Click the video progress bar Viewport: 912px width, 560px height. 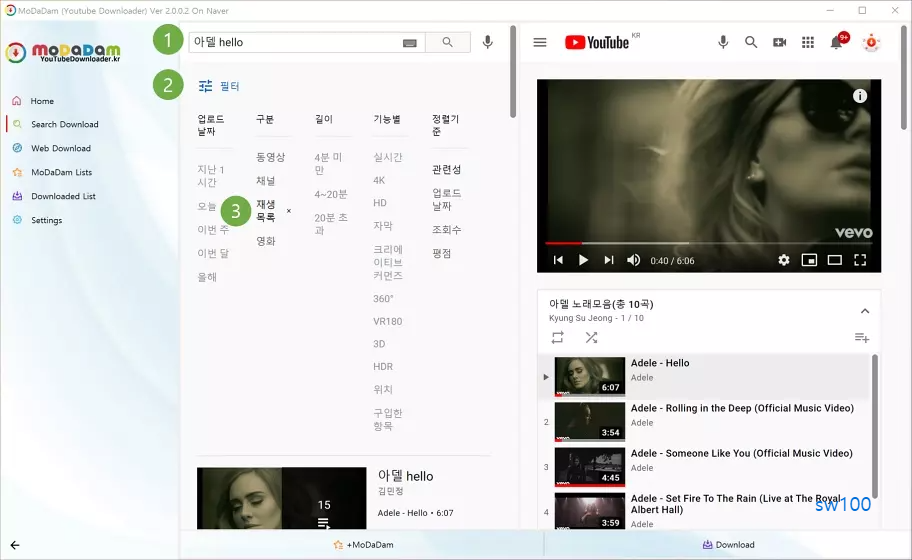click(x=708, y=243)
